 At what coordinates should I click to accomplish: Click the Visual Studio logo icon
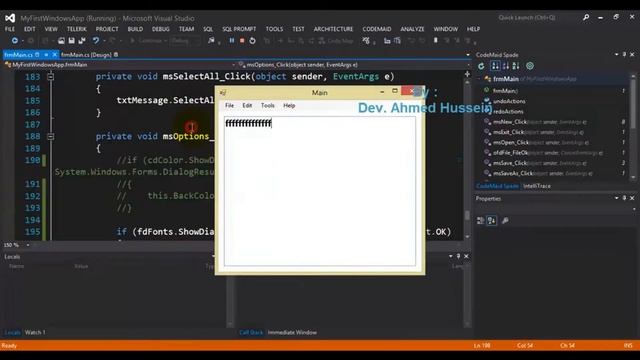click(x=10, y=18)
